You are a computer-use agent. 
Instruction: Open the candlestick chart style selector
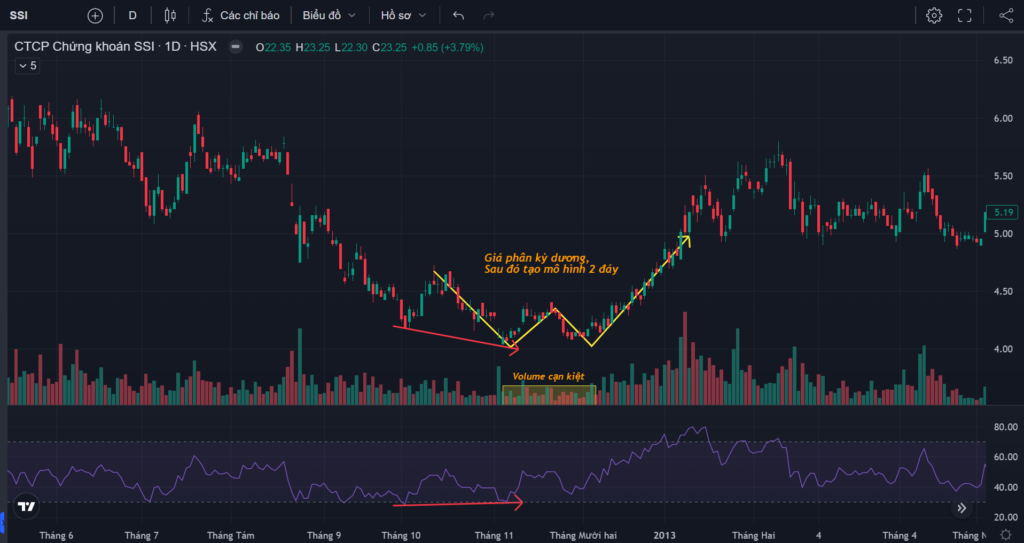pos(170,16)
